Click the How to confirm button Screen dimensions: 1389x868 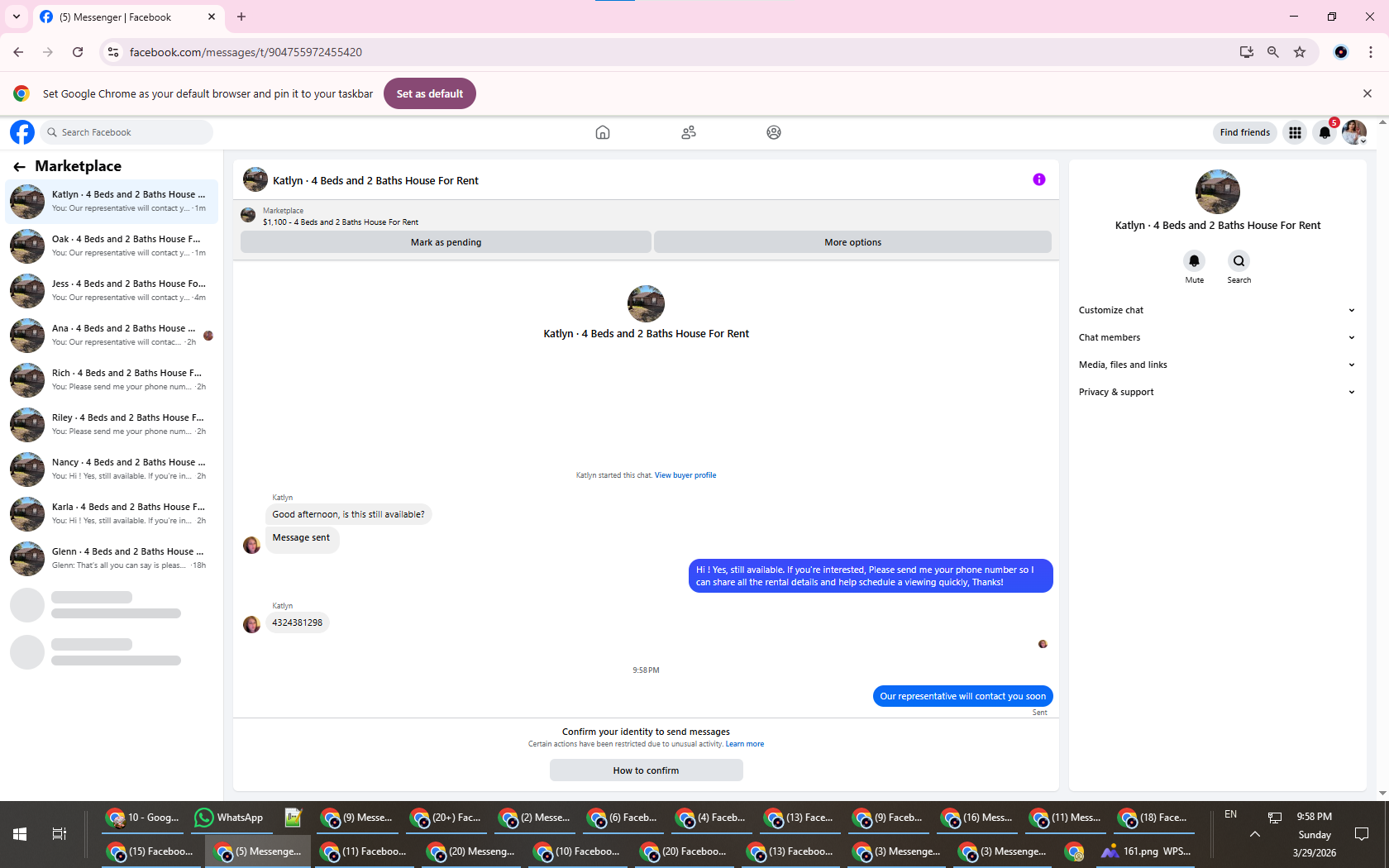coord(646,770)
